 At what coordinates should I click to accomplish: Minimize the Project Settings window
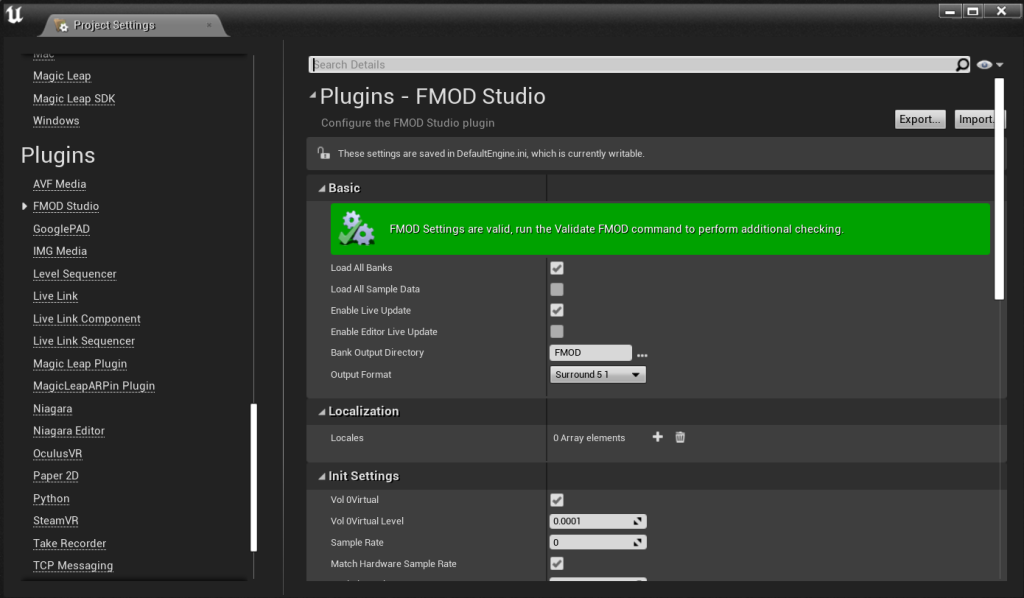pos(950,11)
